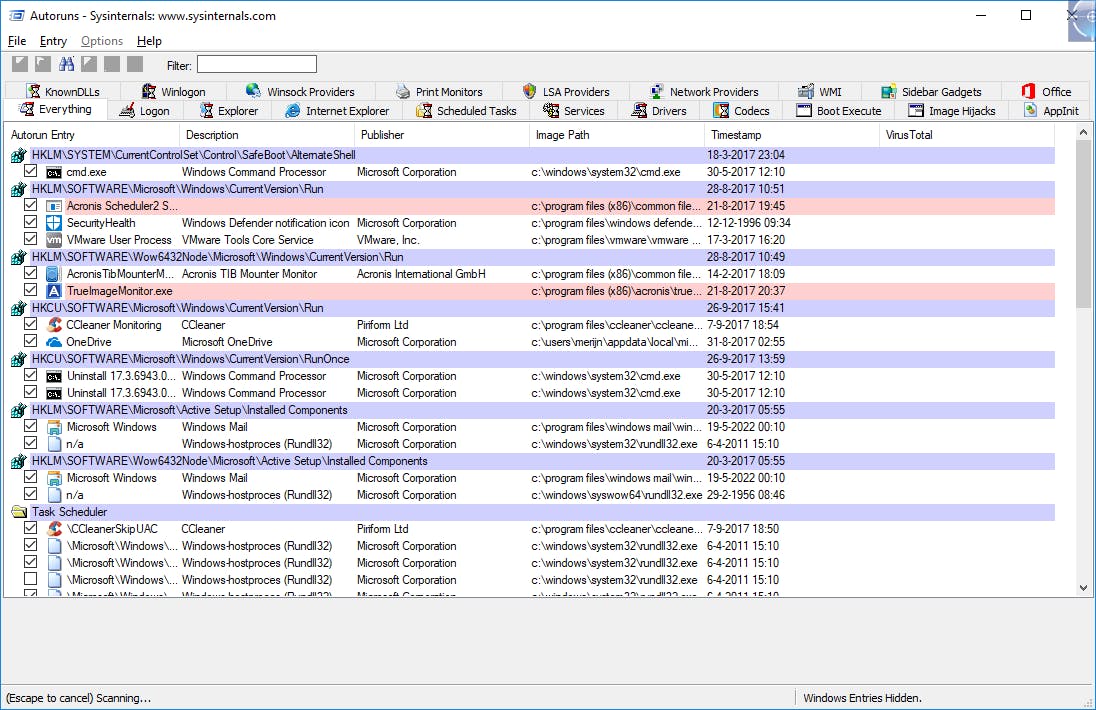The image size is (1096, 710).
Task: Switch to the KnownDLLs tab
Action: (x=64, y=90)
